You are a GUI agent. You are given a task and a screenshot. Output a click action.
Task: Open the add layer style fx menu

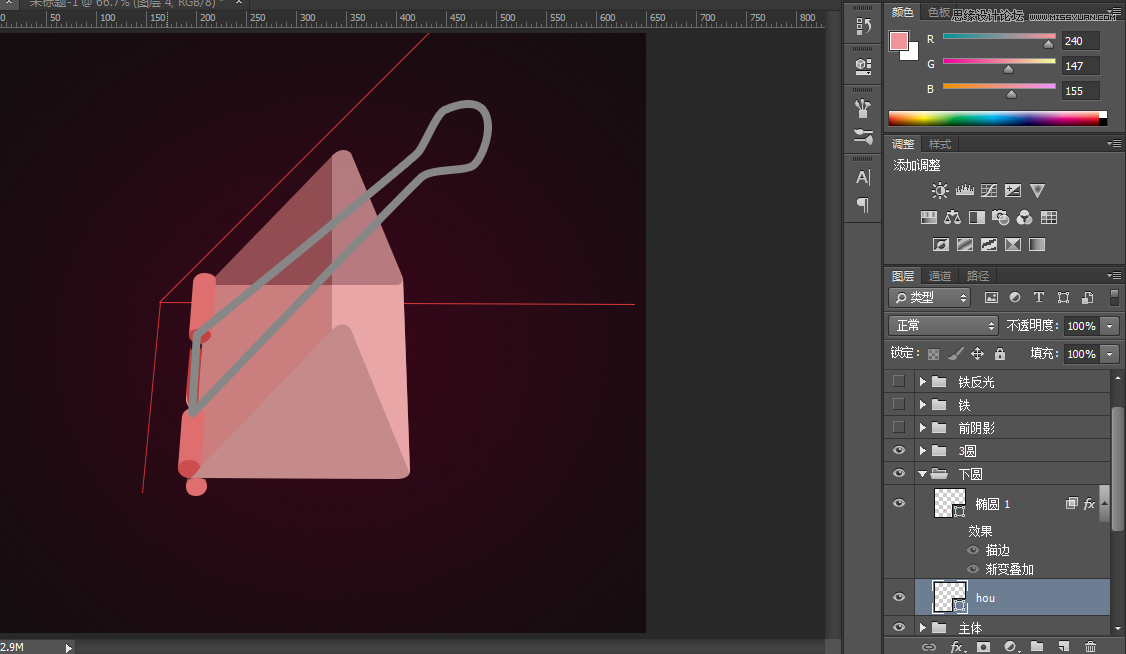coord(957,647)
